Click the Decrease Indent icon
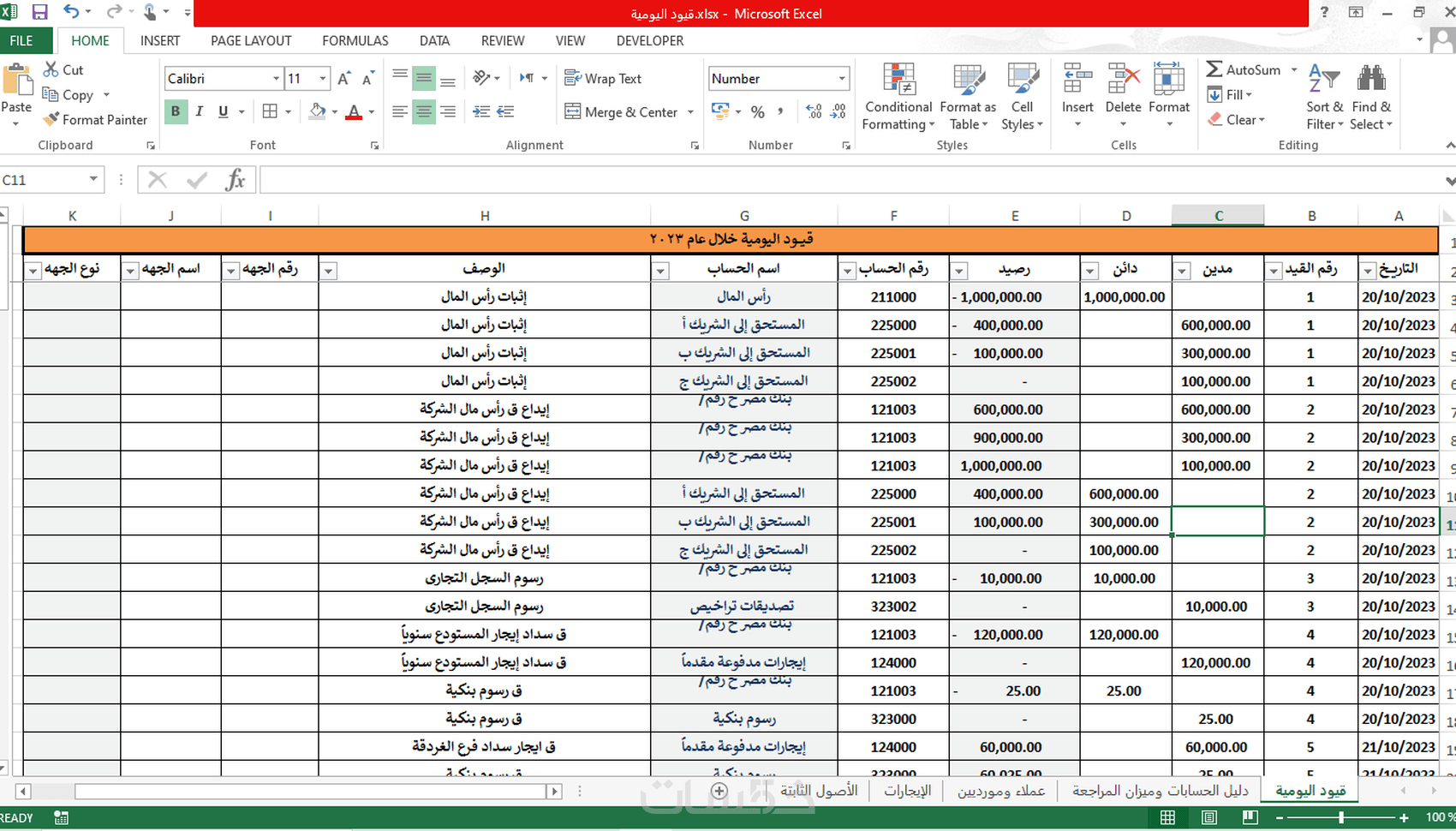The width and height of the screenshot is (1456, 831). pos(481,111)
